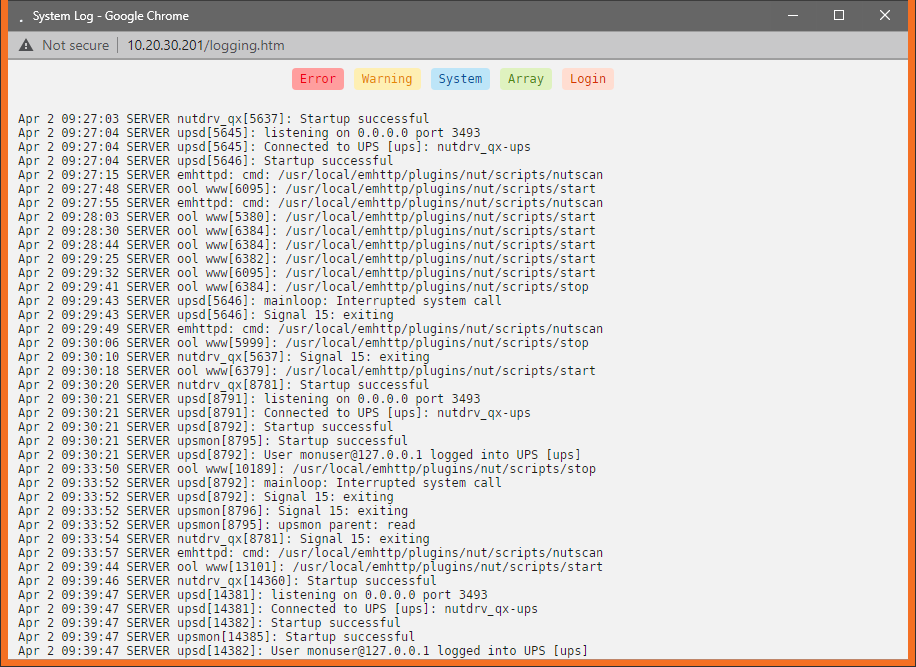Click line 09:27:15 emhttpd cmd nutscan
The image size is (916, 667).
click(310, 175)
